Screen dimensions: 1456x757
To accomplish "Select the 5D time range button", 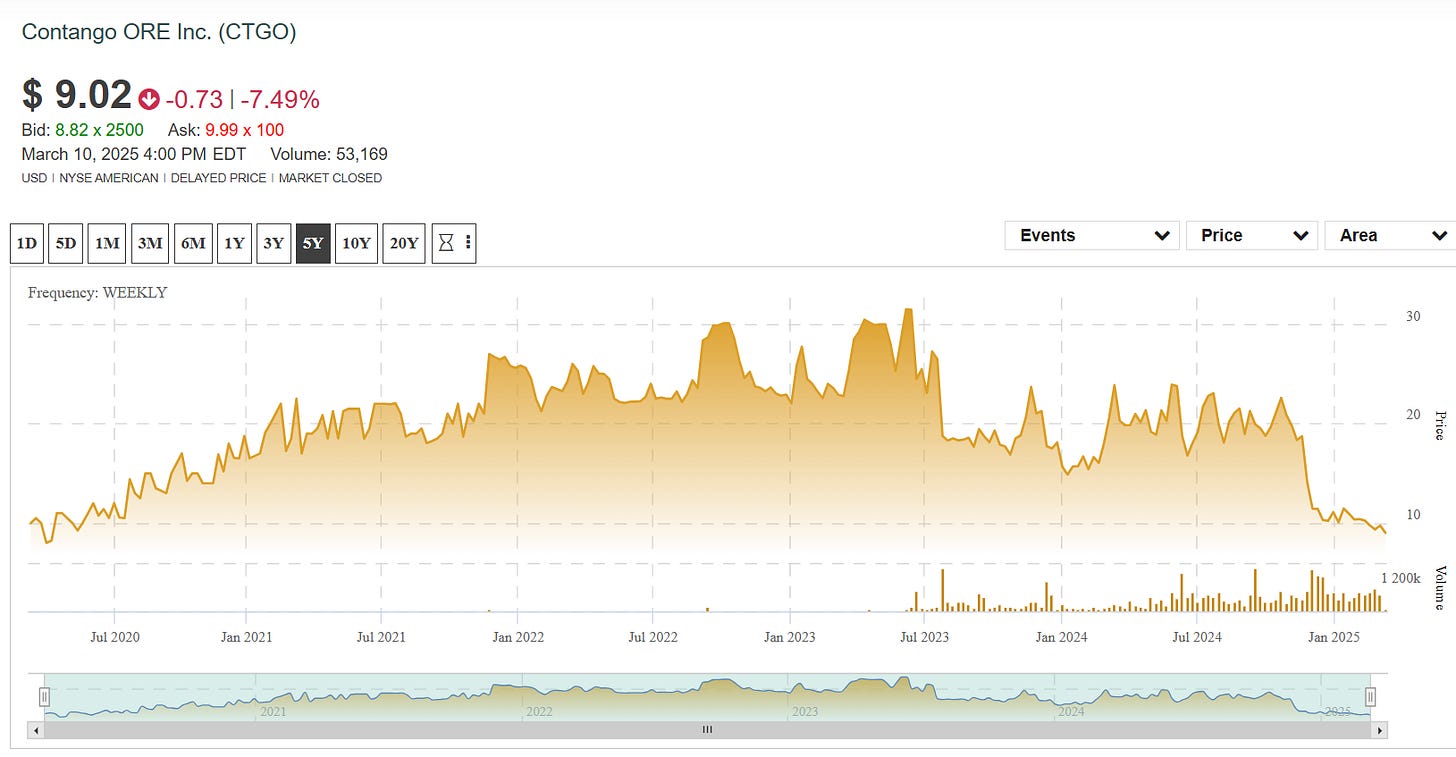I will click(65, 243).
